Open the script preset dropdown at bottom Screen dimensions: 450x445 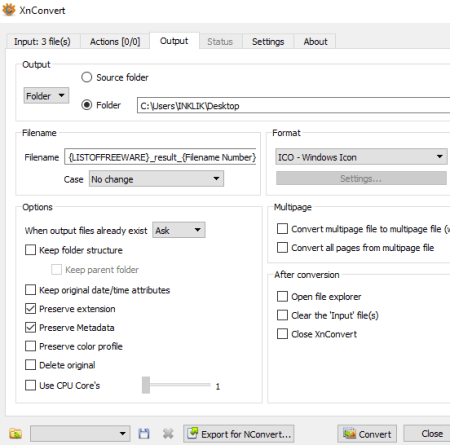pyautogui.click(x=80, y=434)
